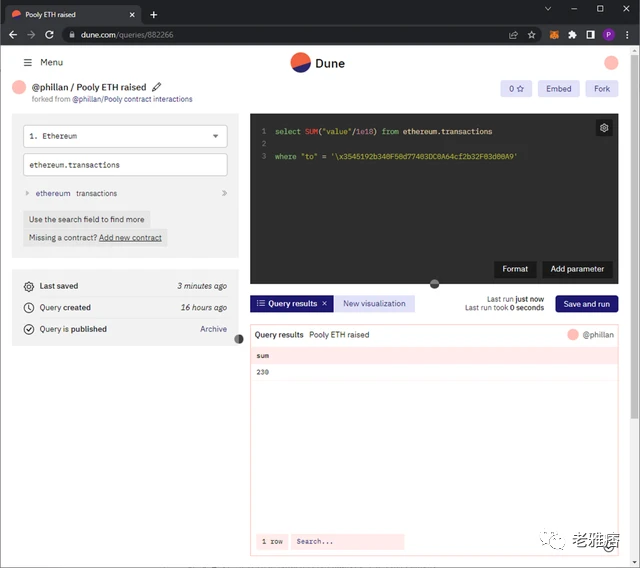640x568 pixels.
Task: Open the Chrome three-dot menu
Action: click(627, 35)
